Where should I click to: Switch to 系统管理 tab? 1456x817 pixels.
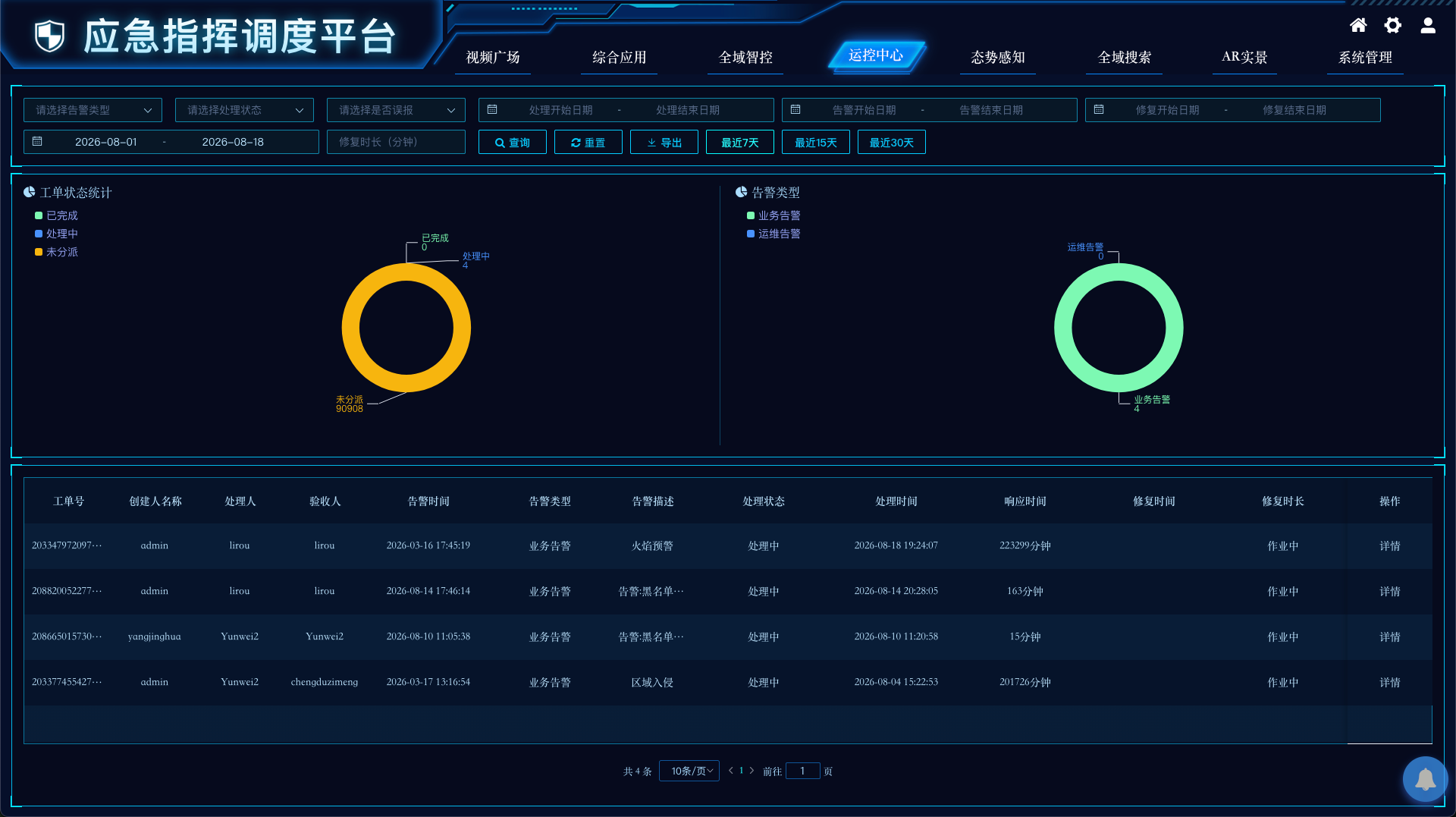click(1365, 58)
